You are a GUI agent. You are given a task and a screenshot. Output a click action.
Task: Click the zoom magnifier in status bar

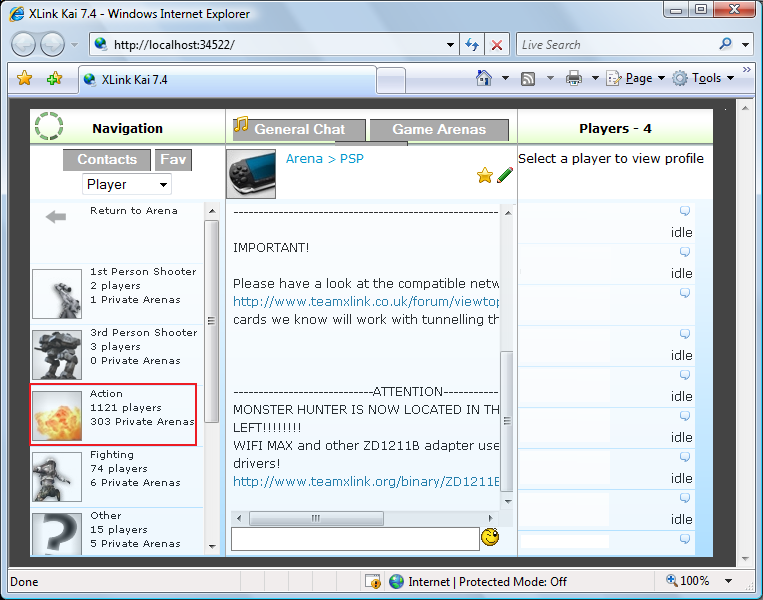point(672,580)
